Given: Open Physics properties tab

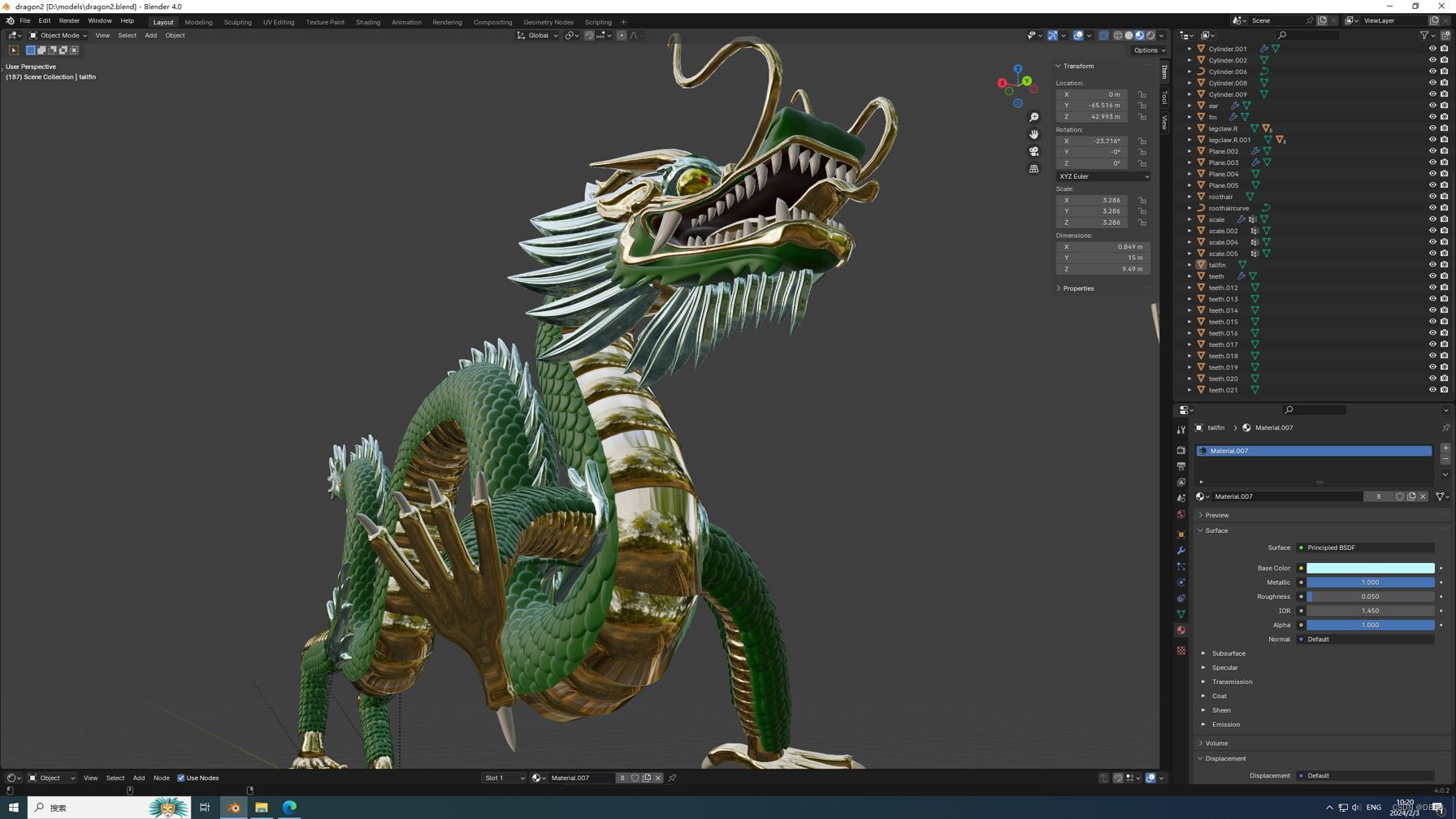Looking at the screenshot, I should tap(1181, 583).
